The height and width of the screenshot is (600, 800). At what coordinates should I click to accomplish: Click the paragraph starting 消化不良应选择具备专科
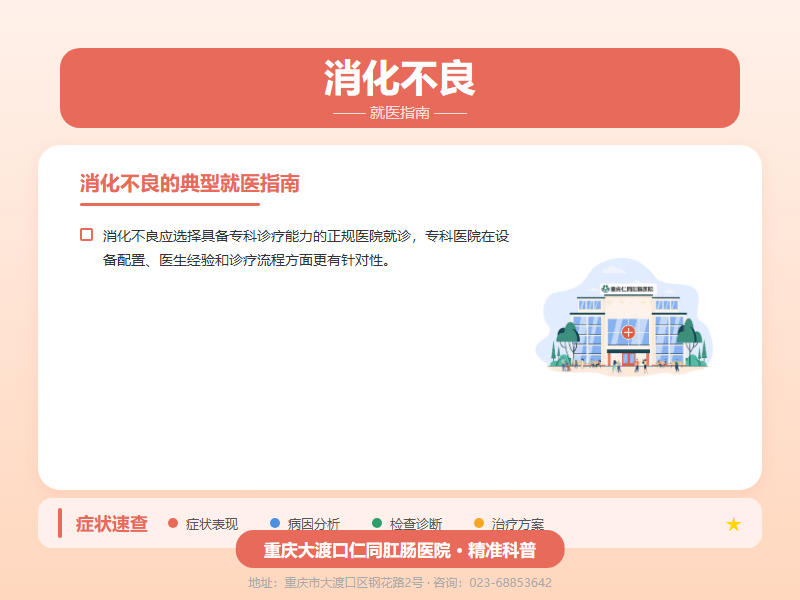pyautogui.click(x=306, y=248)
